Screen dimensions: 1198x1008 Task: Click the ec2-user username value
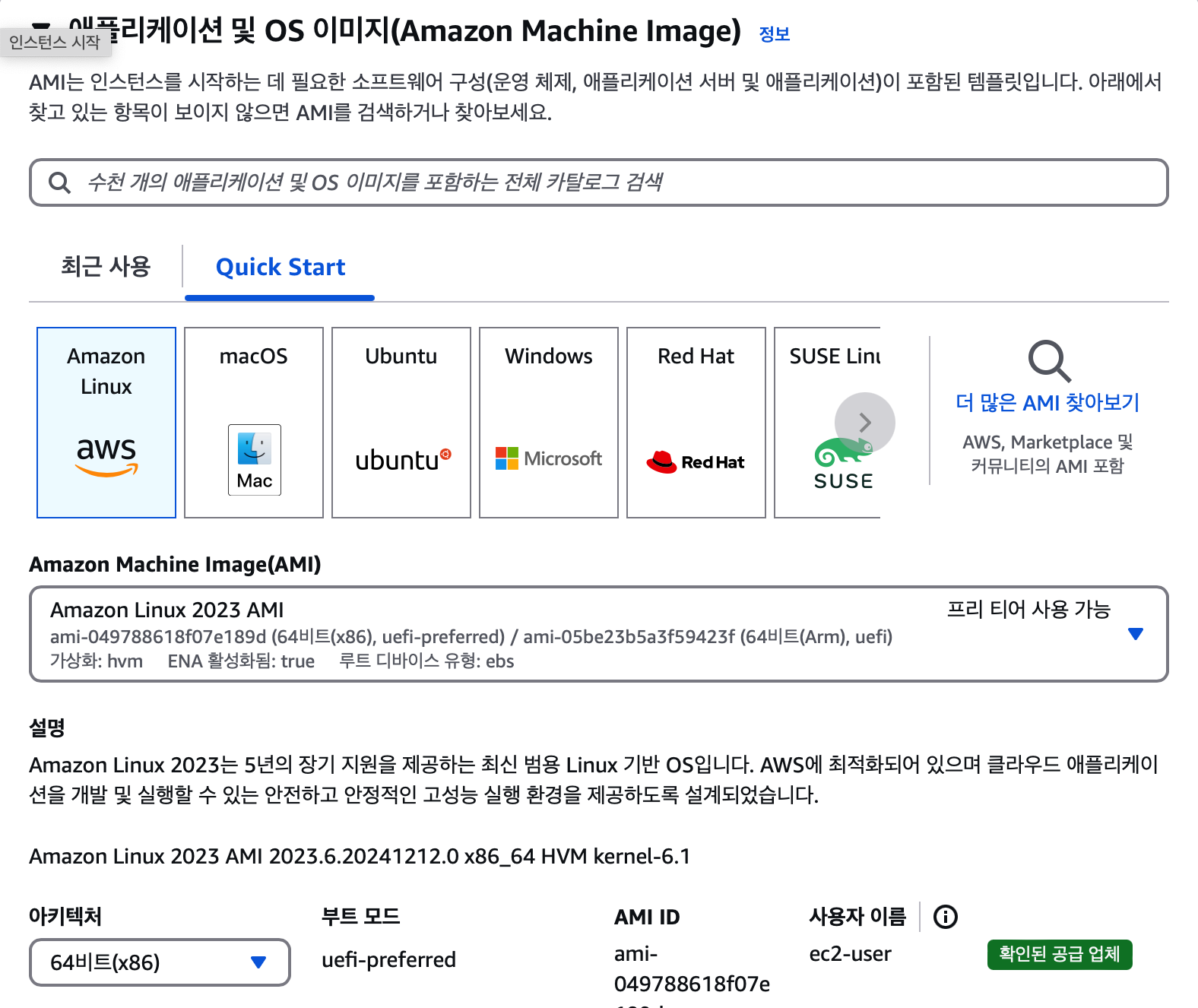tap(850, 954)
